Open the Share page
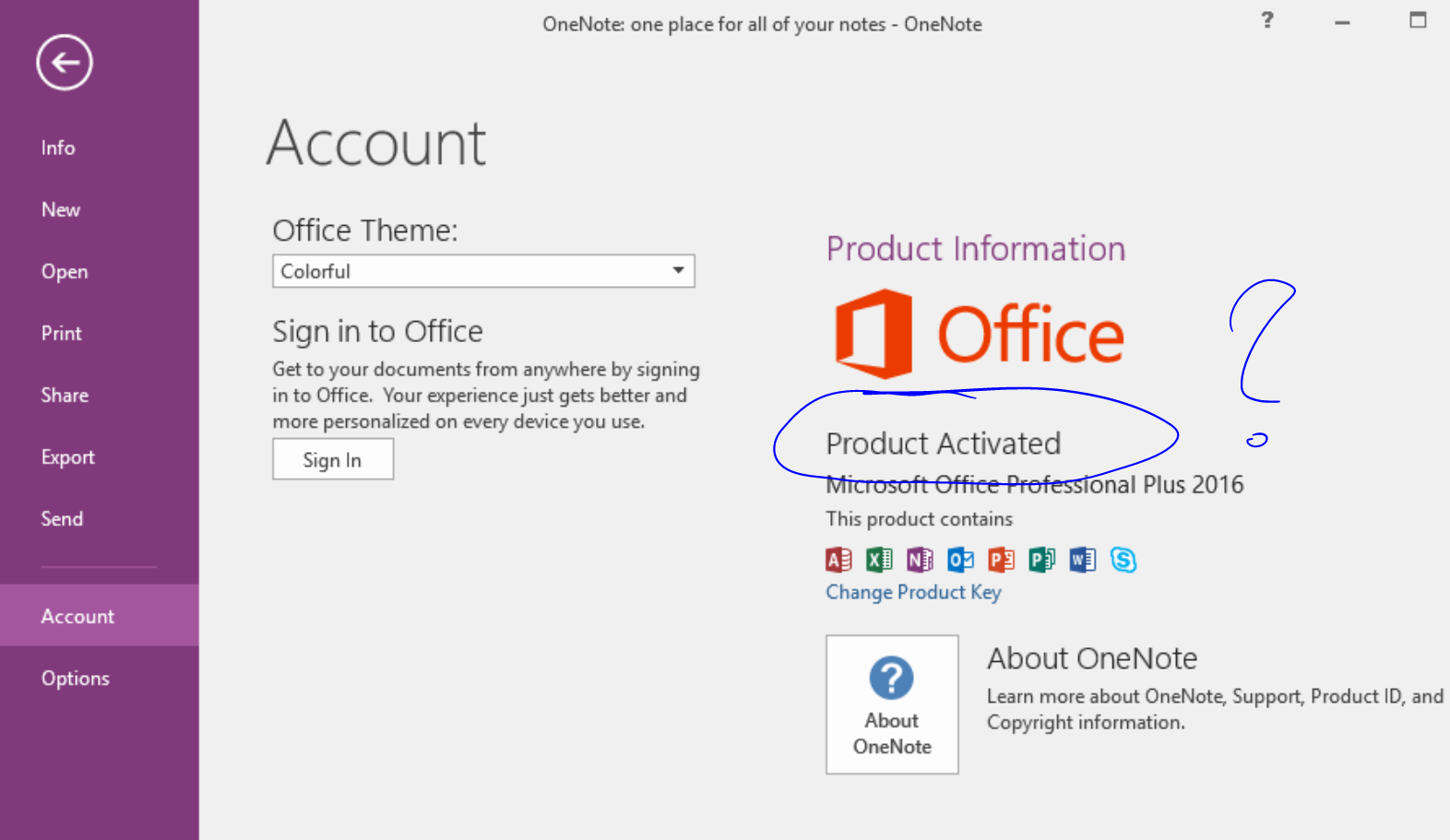 [65, 395]
